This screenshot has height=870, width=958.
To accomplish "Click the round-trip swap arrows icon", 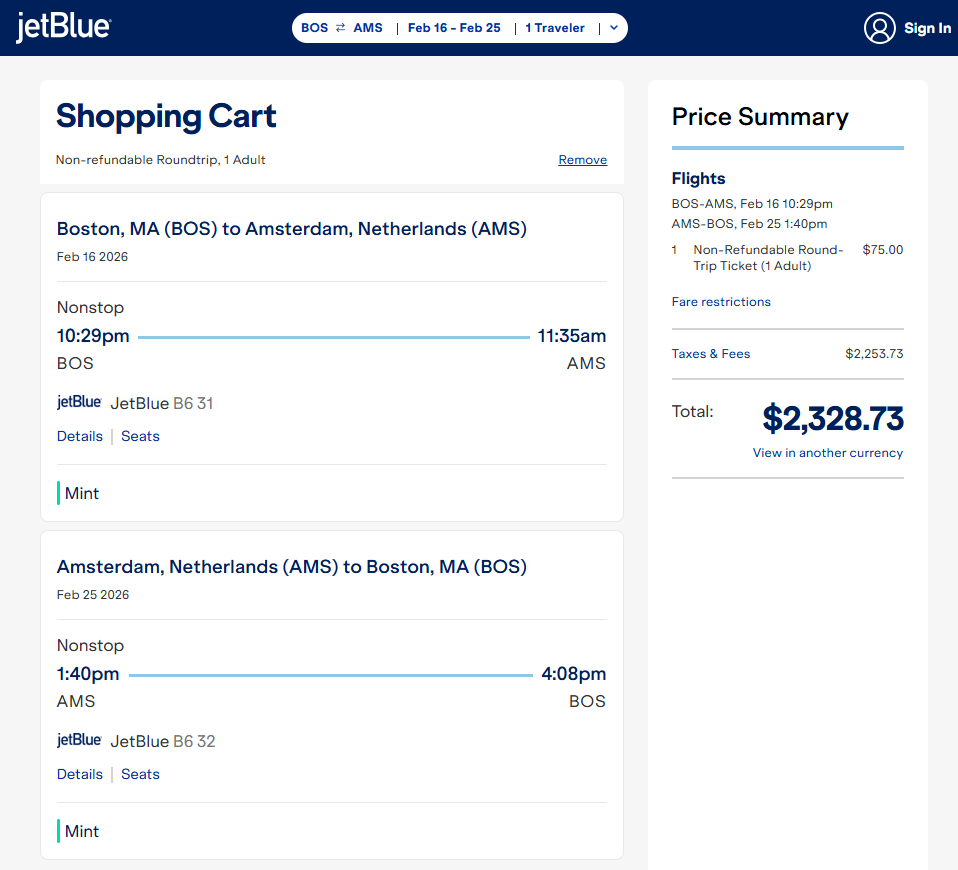I will (x=340, y=27).
